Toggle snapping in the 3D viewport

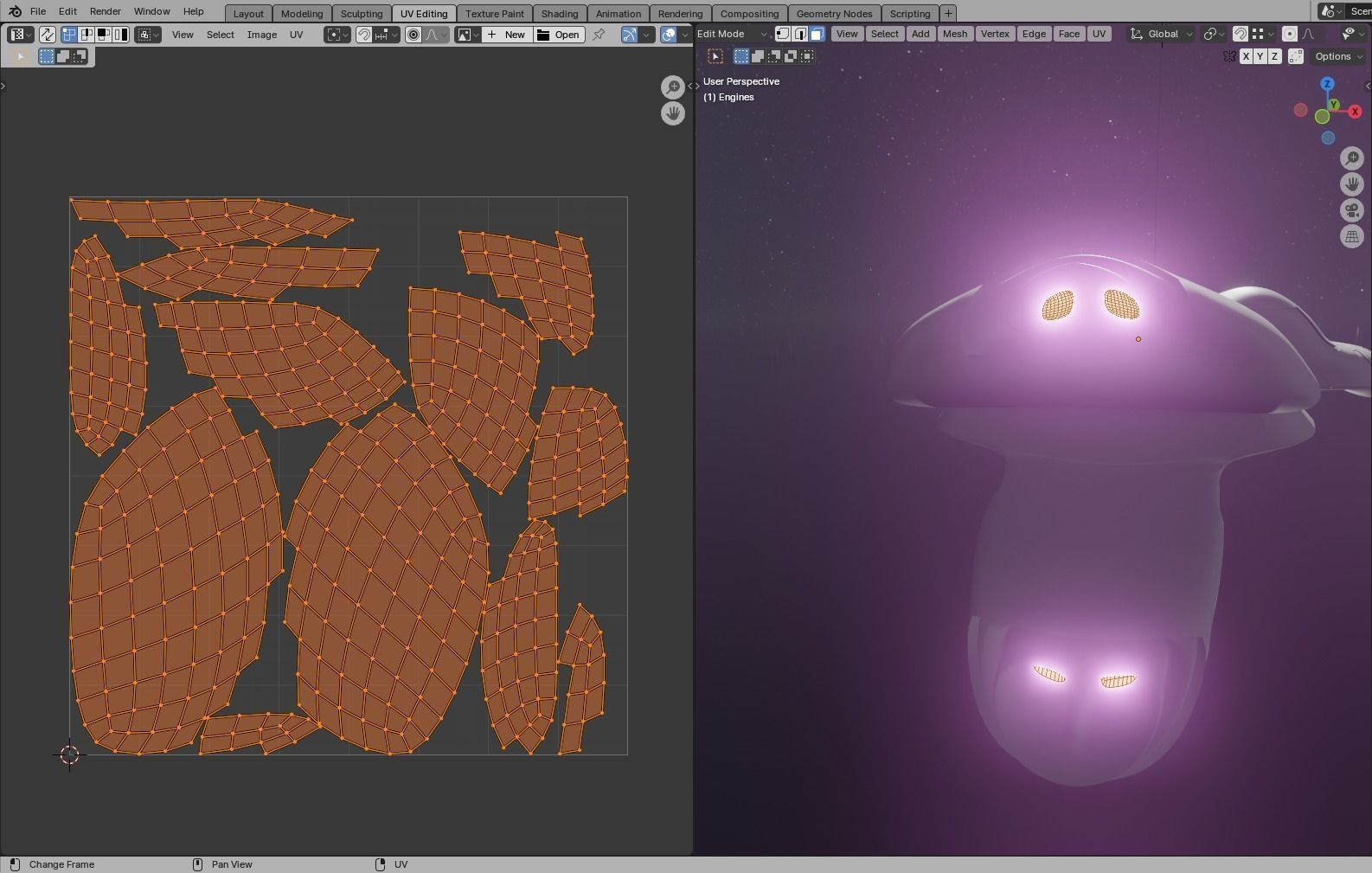tap(1240, 34)
